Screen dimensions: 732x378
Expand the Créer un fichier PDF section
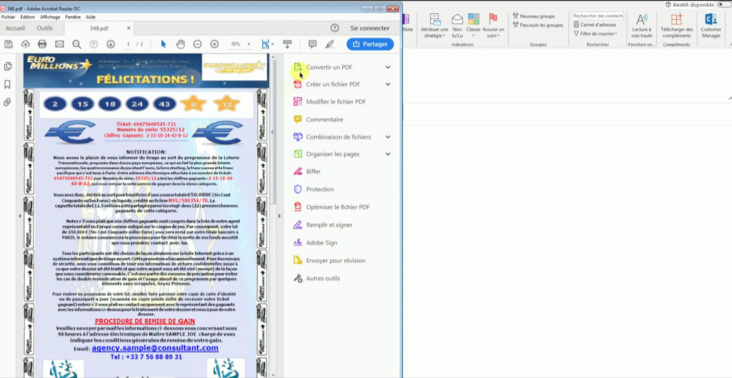(388, 84)
